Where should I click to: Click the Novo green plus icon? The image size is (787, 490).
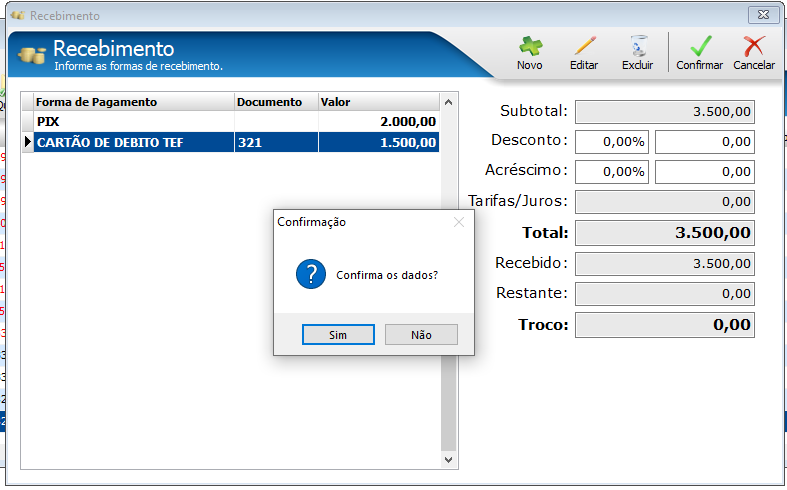click(530, 46)
